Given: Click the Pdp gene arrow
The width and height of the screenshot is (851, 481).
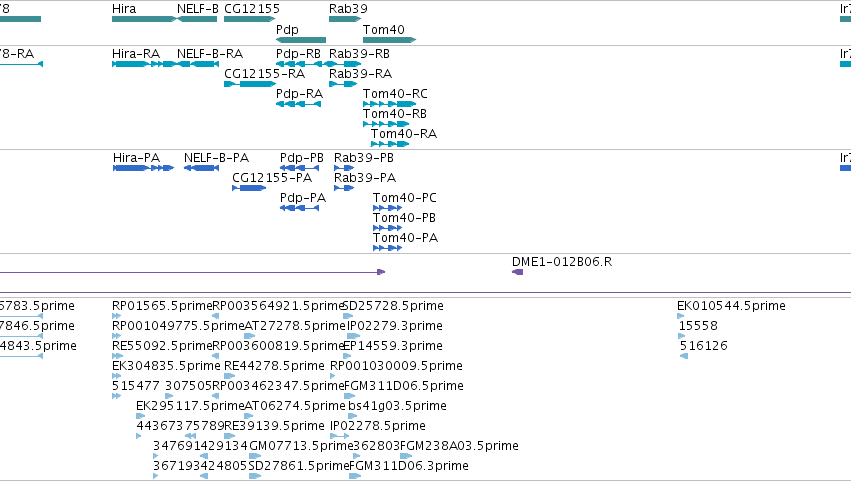Looking at the screenshot, I should 301,40.
